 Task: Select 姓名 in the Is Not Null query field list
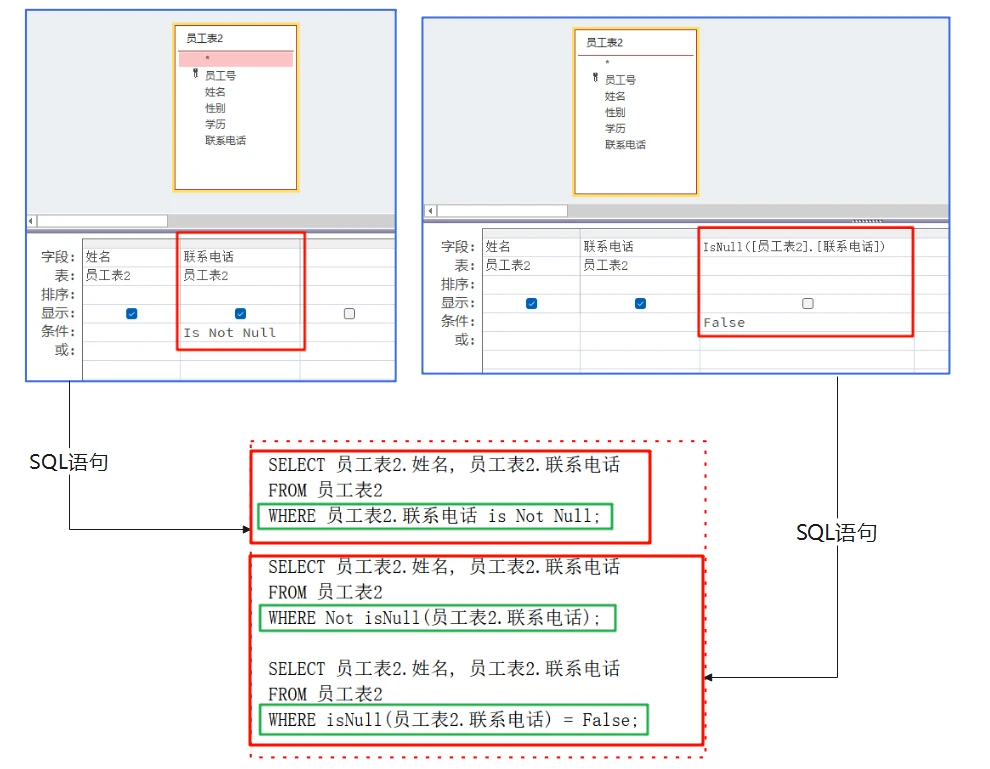[215, 92]
